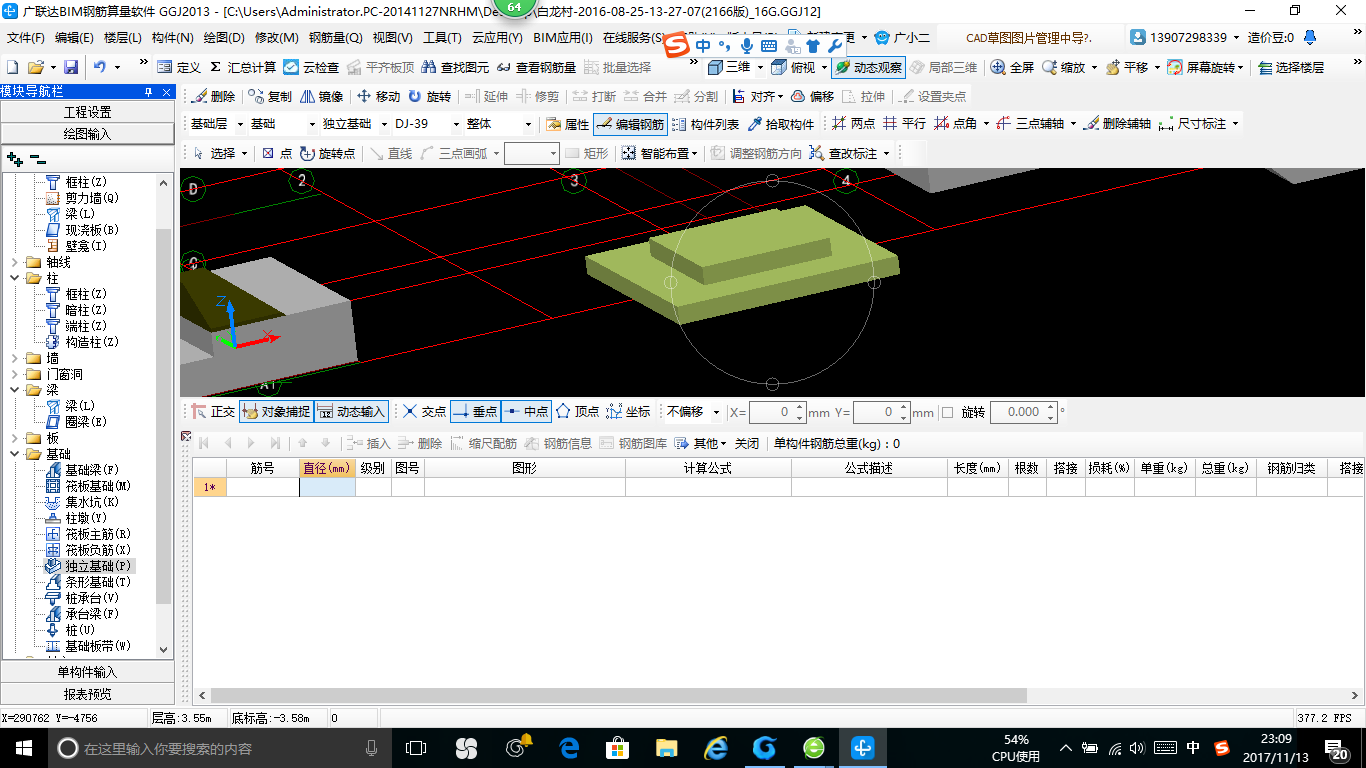Click the 复制 copy tool
Image resolution: width=1366 pixels, height=768 pixels.
coord(270,96)
